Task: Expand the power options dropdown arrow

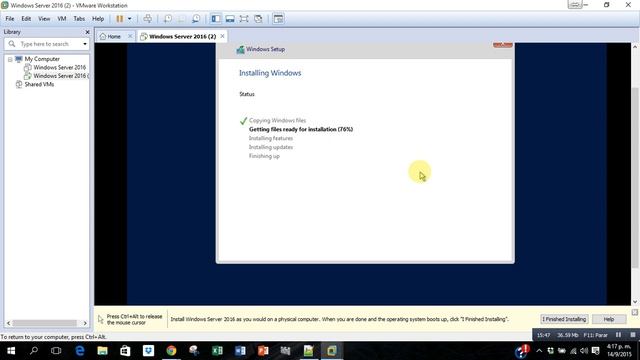Action: click(129, 19)
